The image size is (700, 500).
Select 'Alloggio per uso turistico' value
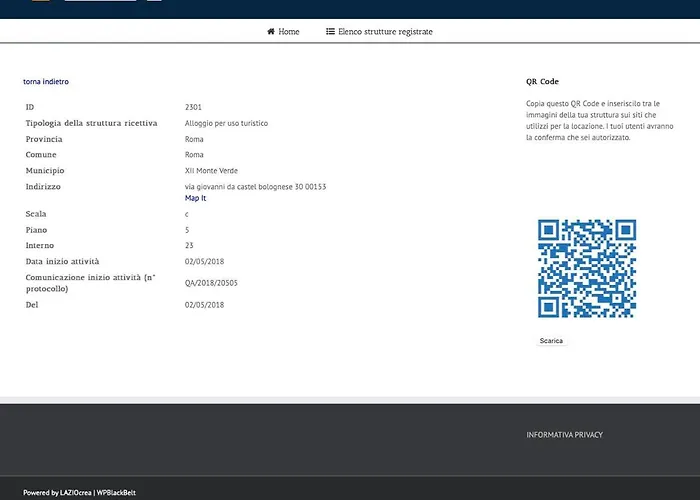226,123
